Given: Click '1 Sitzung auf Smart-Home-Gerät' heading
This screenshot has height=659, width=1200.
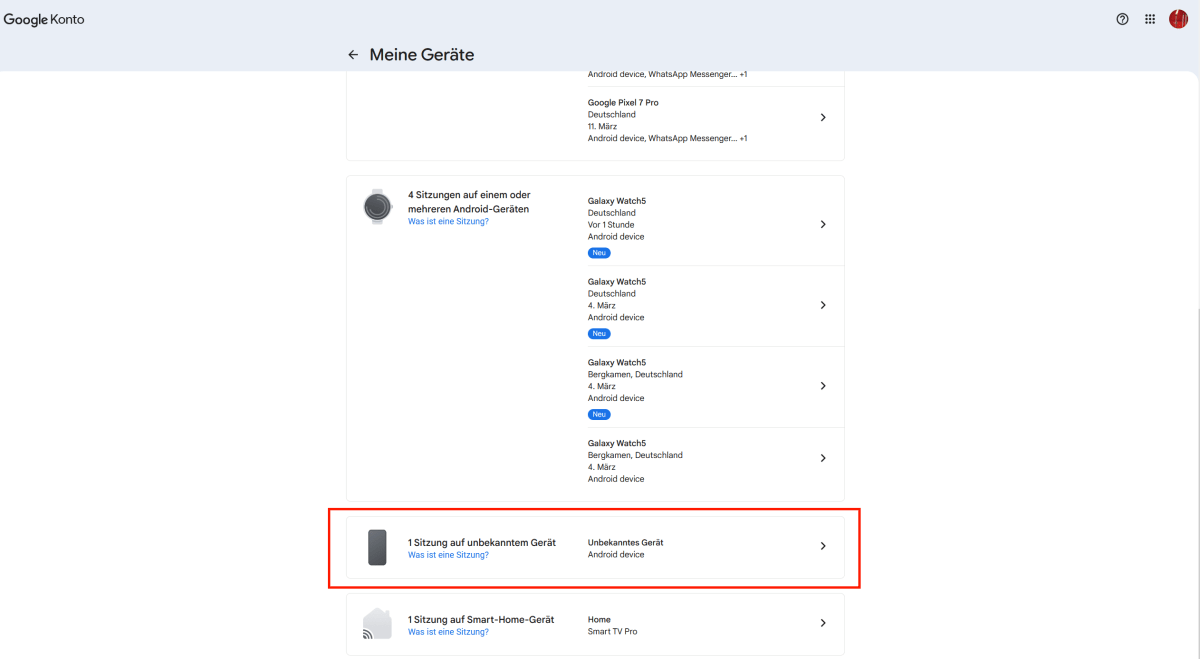Looking at the screenshot, I should (481, 620).
